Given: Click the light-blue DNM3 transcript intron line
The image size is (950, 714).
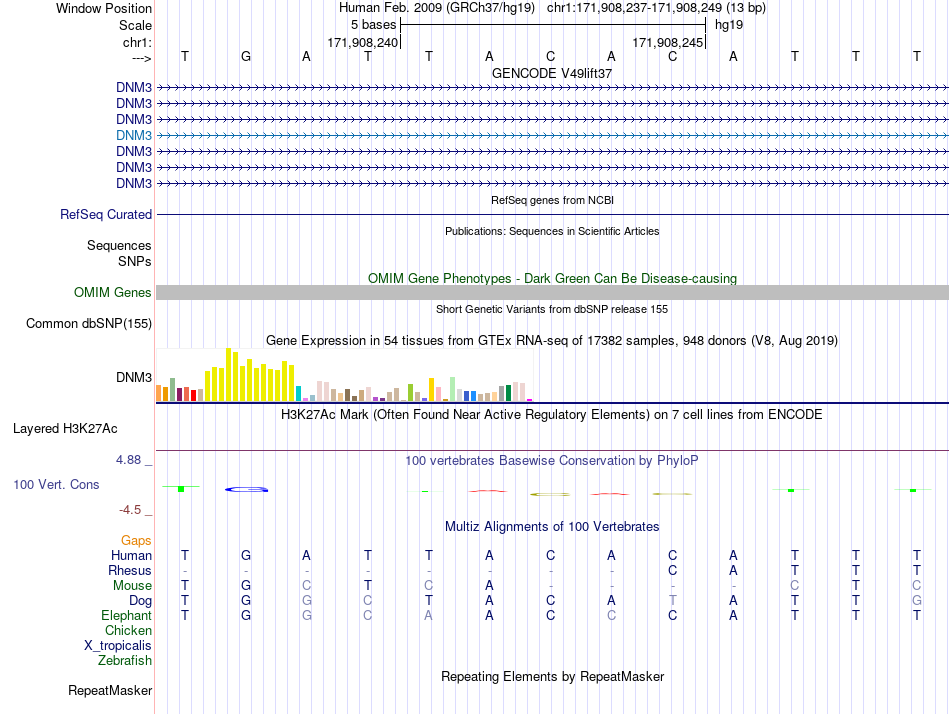Looking at the screenshot, I should [552, 135].
